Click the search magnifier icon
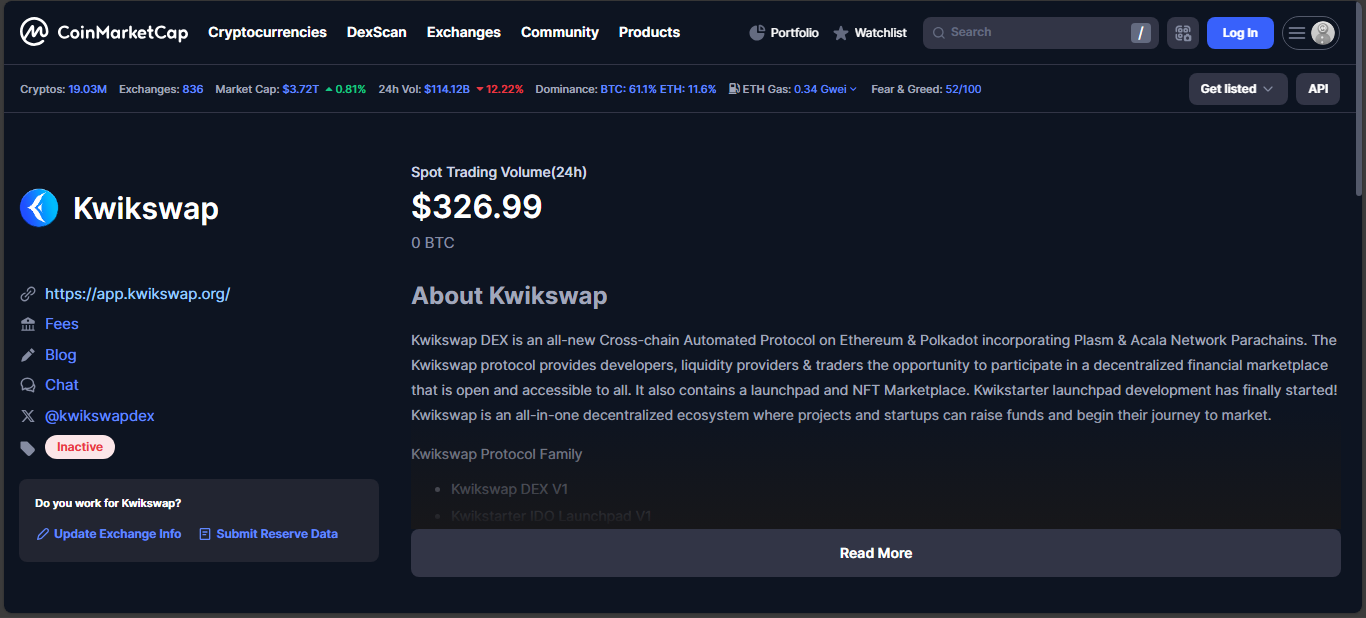Image resolution: width=1366 pixels, height=618 pixels. pyautogui.click(x=939, y=33)
